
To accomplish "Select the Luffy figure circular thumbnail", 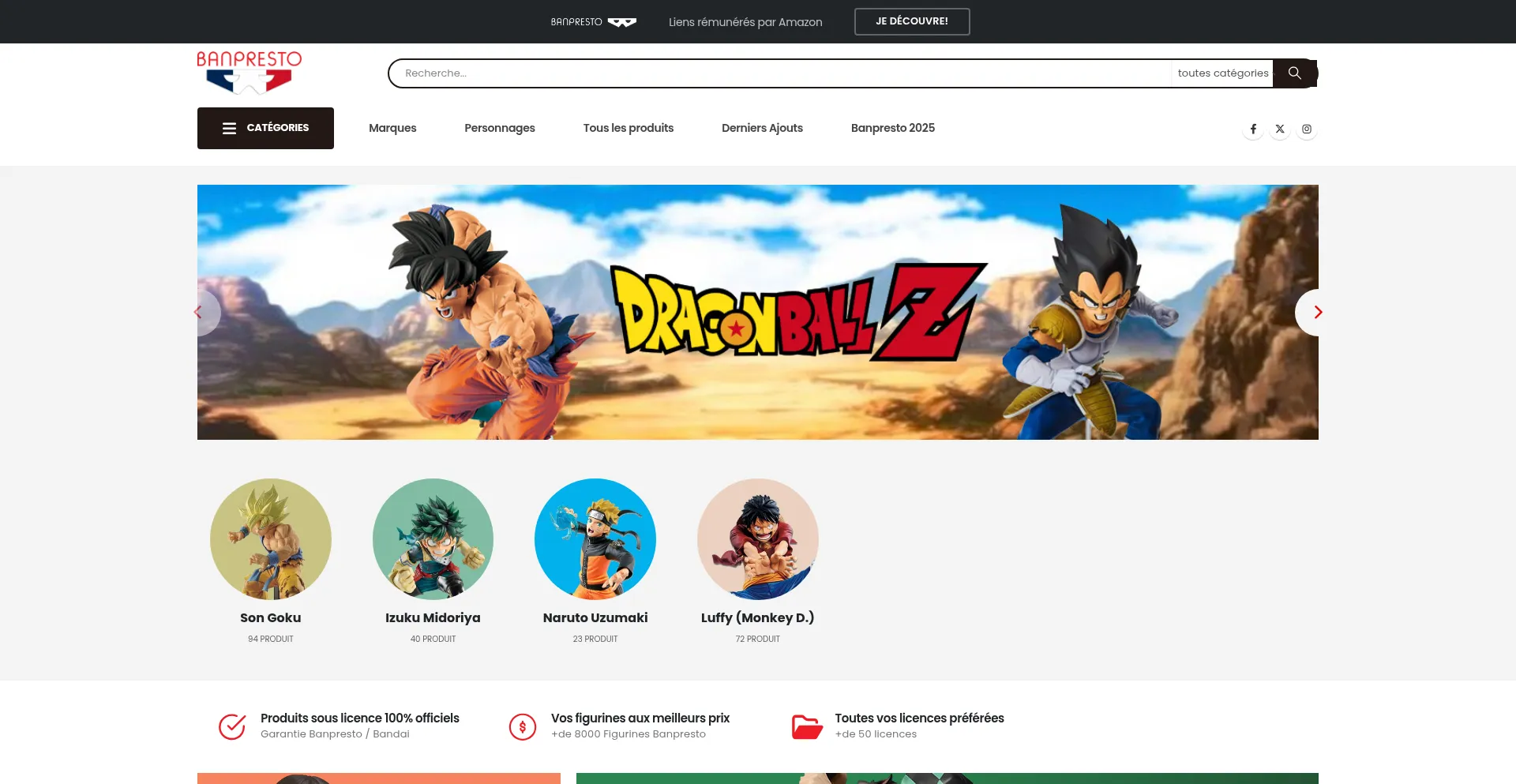I will 757,539.
